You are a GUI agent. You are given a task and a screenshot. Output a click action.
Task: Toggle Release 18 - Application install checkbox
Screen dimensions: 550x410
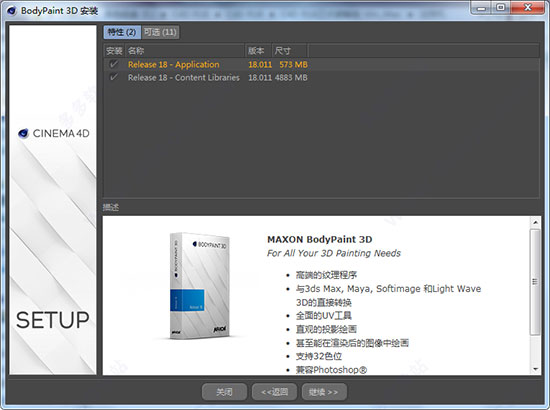(114, 64)
